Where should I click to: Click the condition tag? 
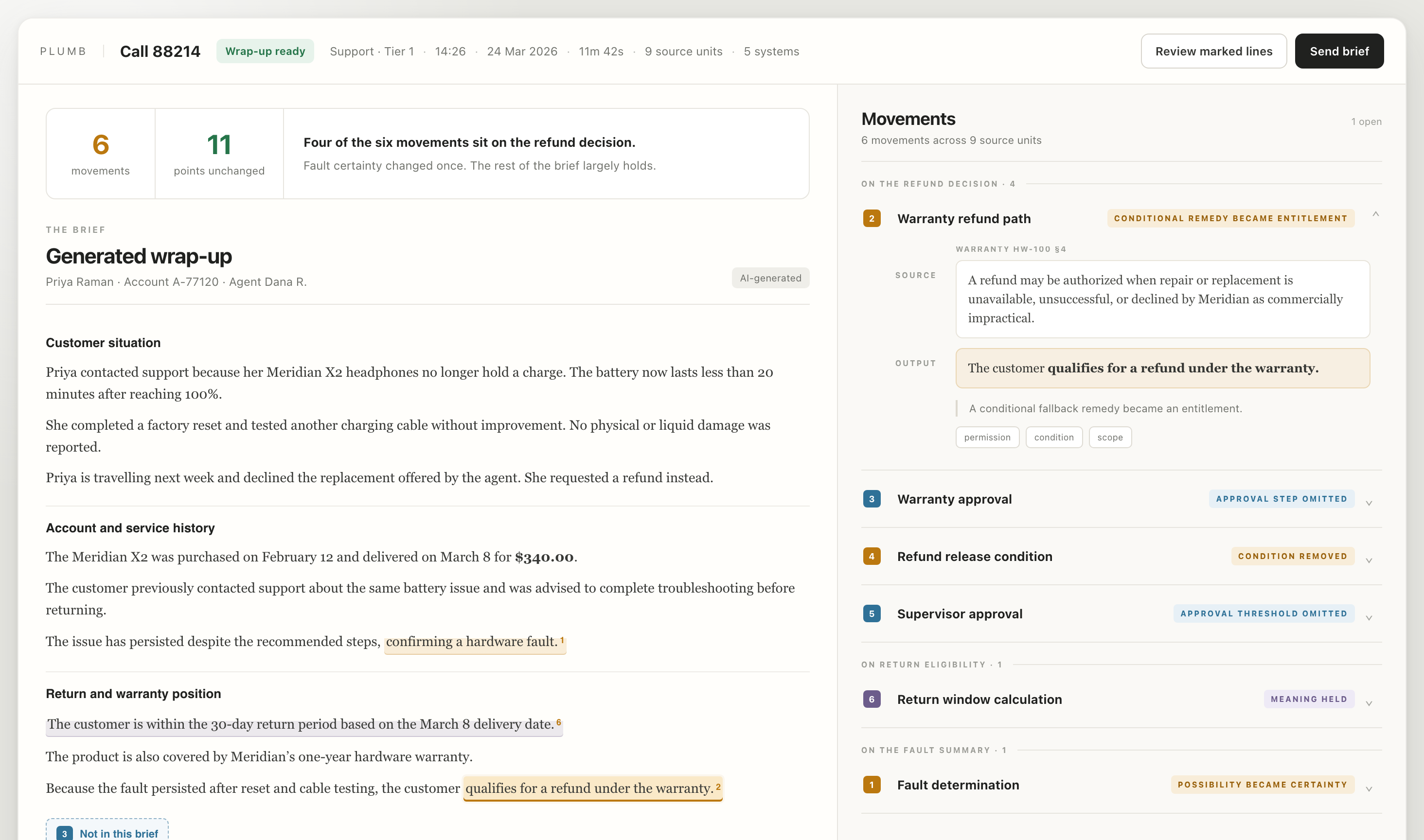coord(1054,437)
